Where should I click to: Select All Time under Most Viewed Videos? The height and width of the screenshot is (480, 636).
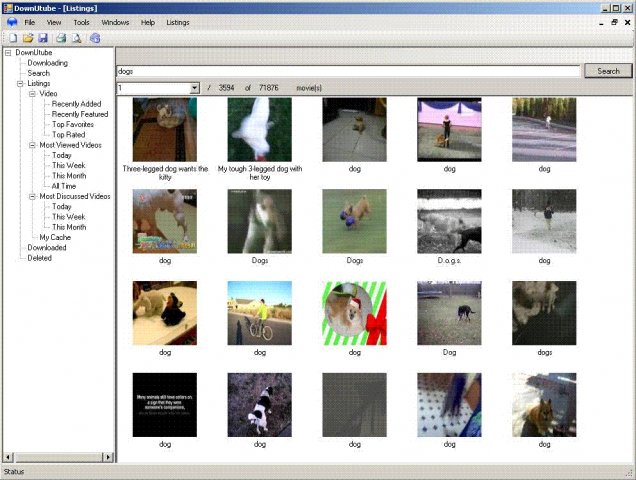(64, 186)
